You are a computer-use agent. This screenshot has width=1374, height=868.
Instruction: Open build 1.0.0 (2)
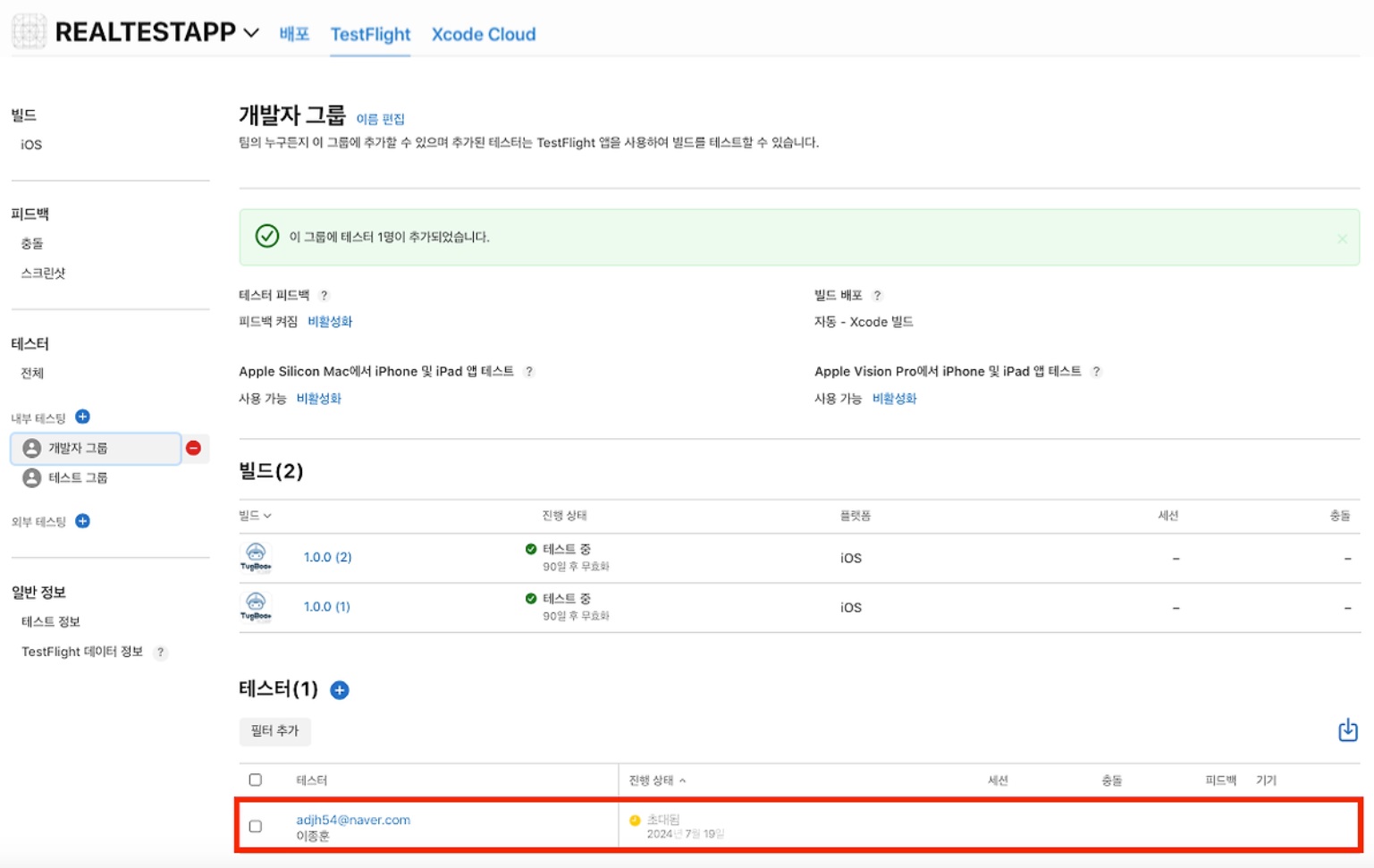point(327,558)
